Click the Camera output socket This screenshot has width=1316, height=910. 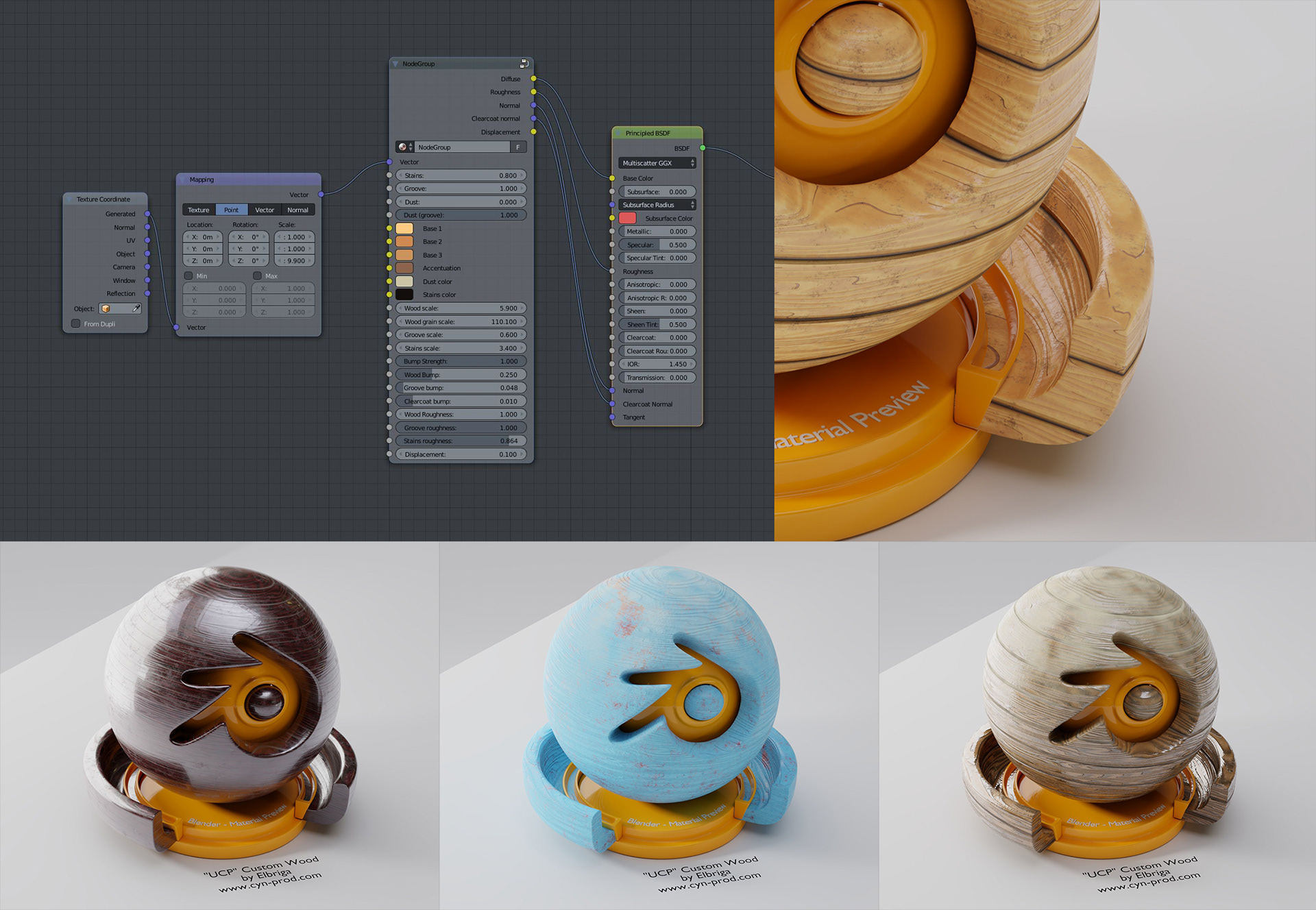tap(147, 267)
